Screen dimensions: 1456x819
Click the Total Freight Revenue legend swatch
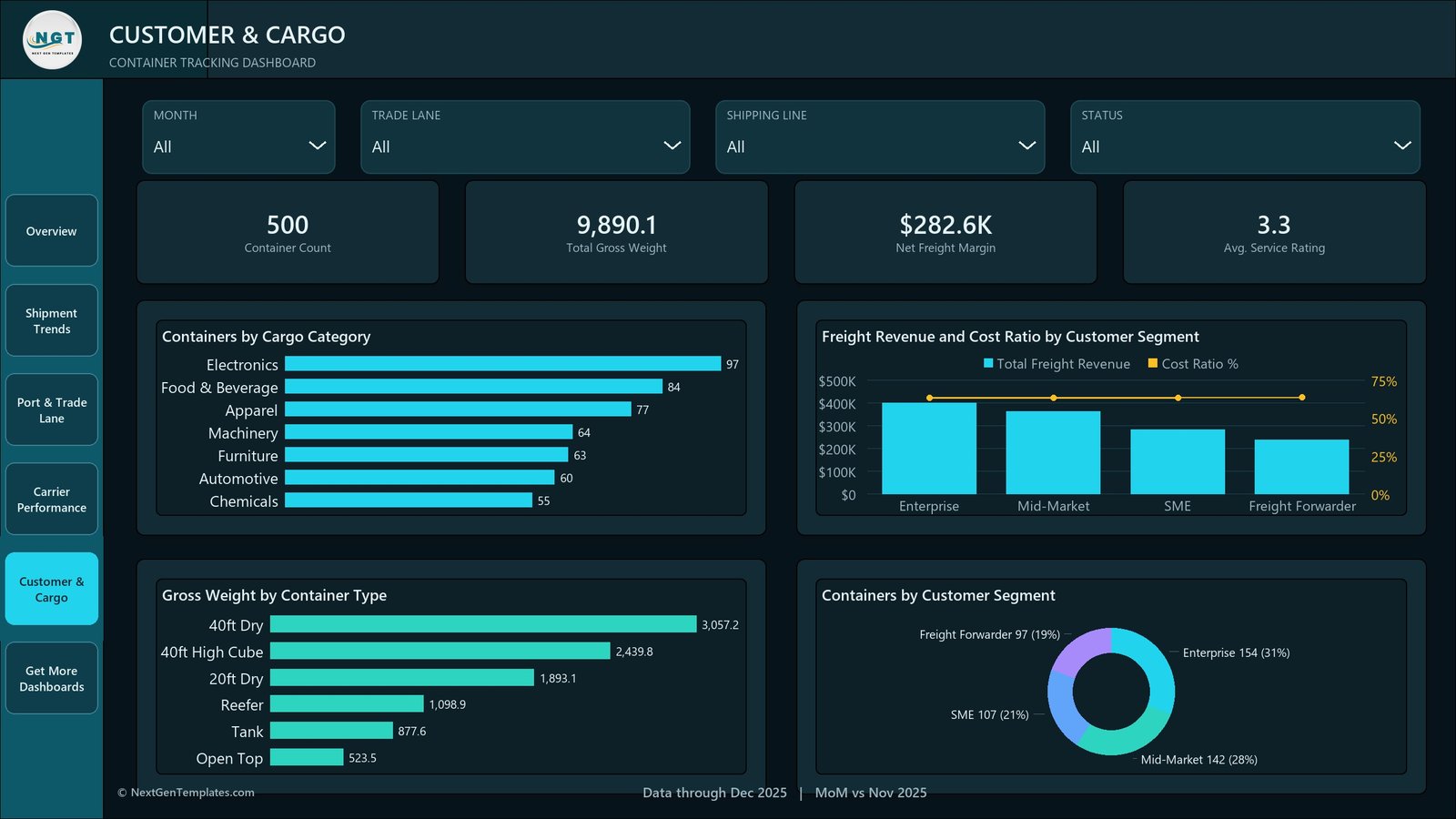(988, 363)
